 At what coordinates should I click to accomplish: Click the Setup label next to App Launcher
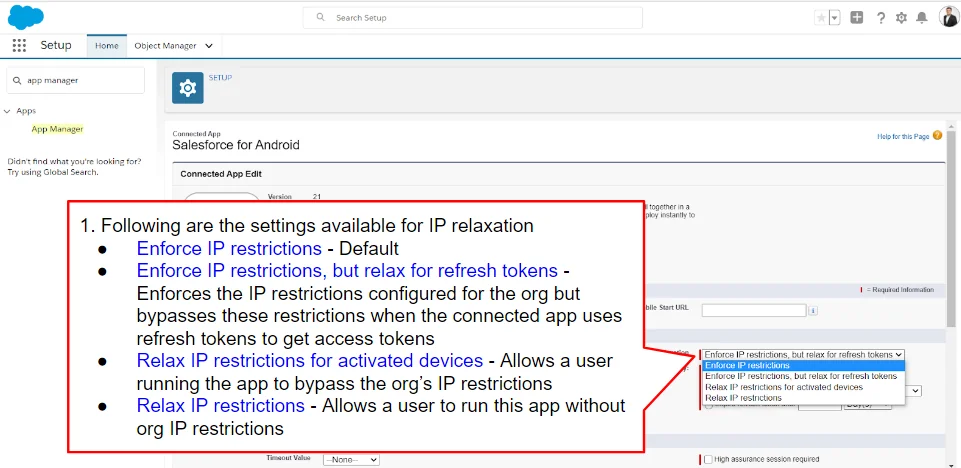pos(56,45)
